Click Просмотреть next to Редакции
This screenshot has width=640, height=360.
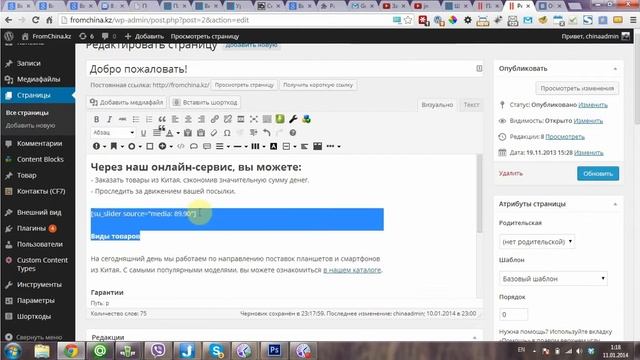pos(565,137)
